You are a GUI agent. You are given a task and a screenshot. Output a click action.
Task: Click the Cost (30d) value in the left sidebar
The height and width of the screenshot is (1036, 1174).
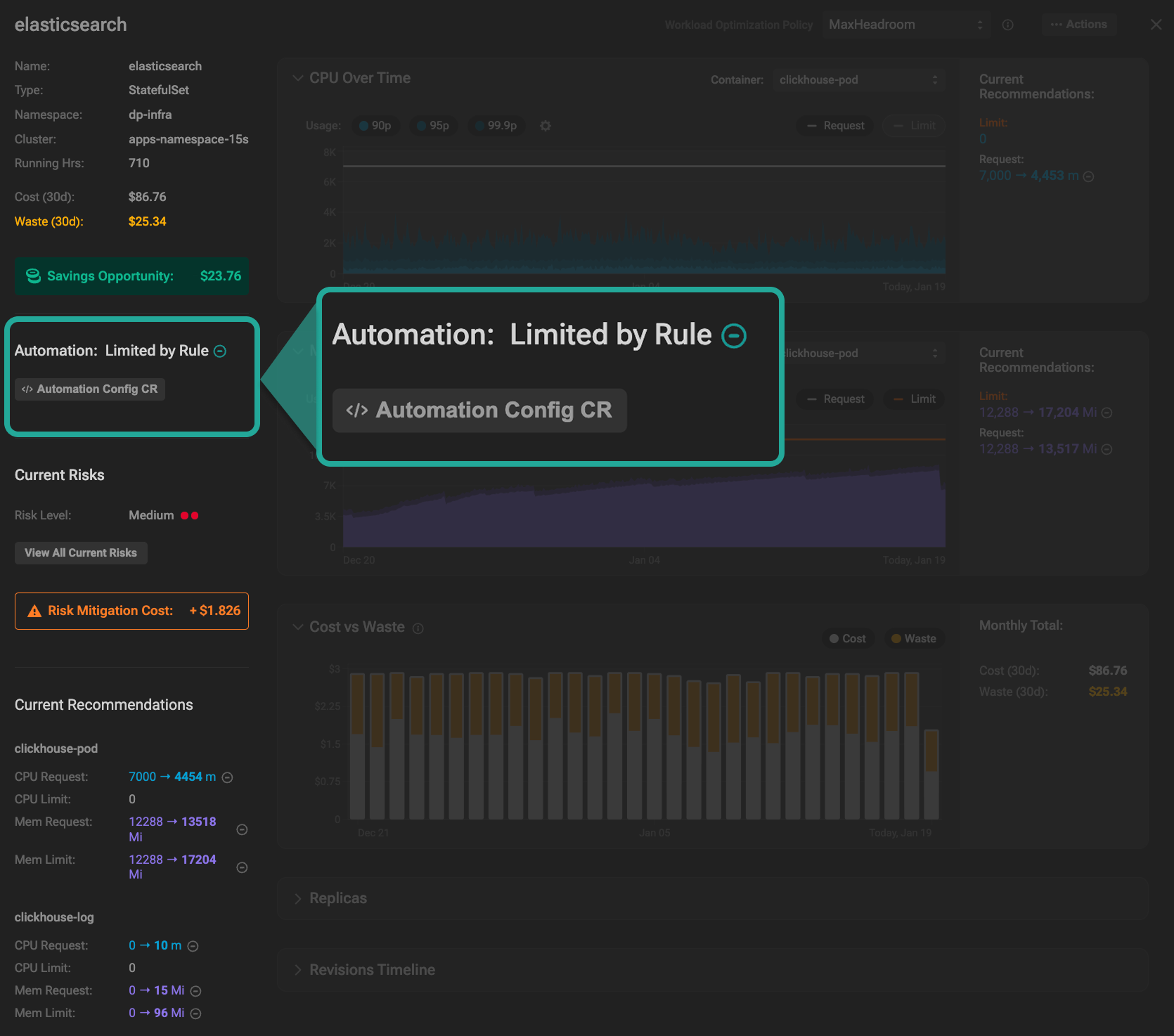(x=148, y=198)
